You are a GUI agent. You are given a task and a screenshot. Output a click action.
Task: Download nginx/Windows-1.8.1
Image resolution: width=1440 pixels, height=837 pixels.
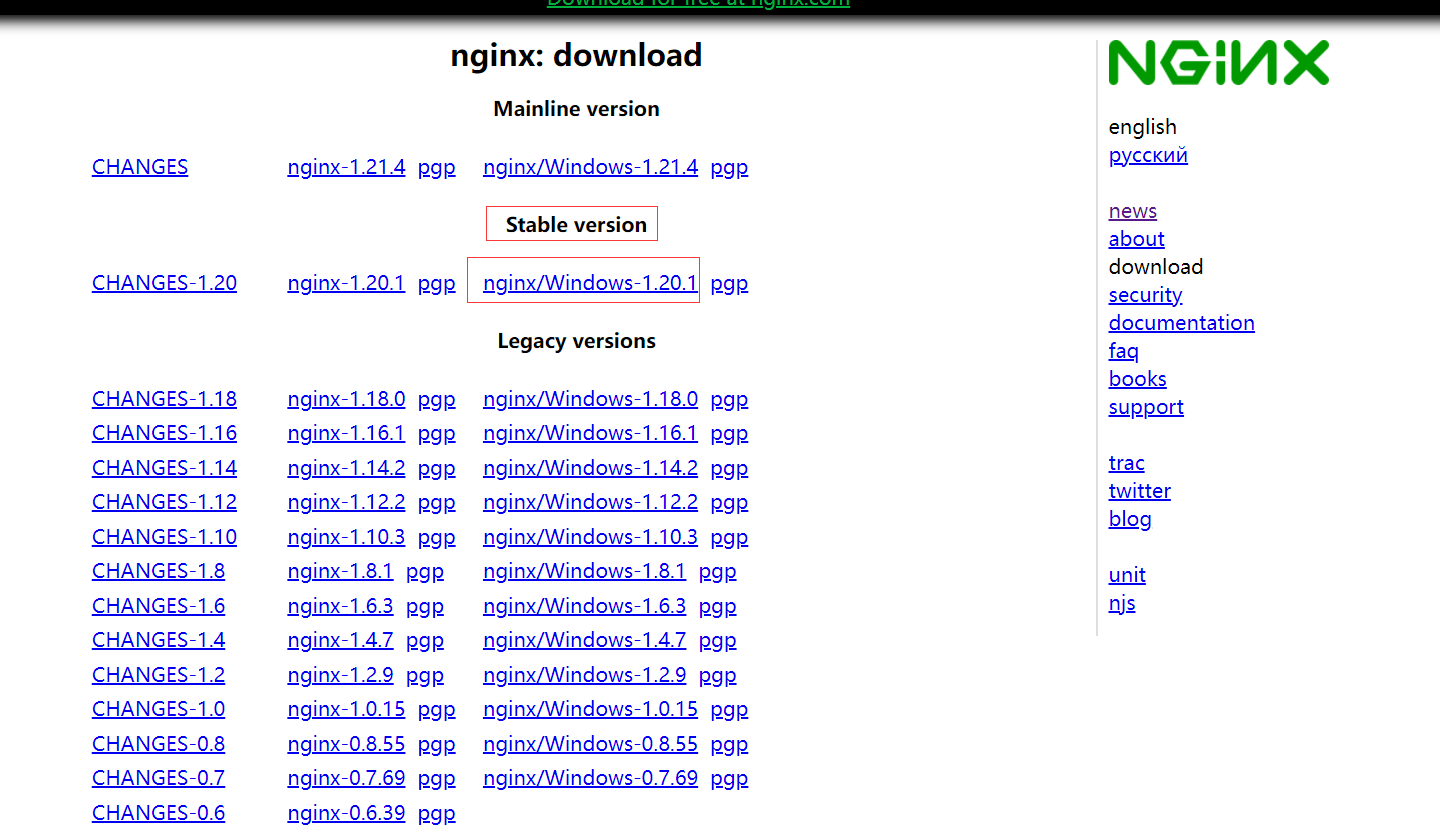point(584,571)
